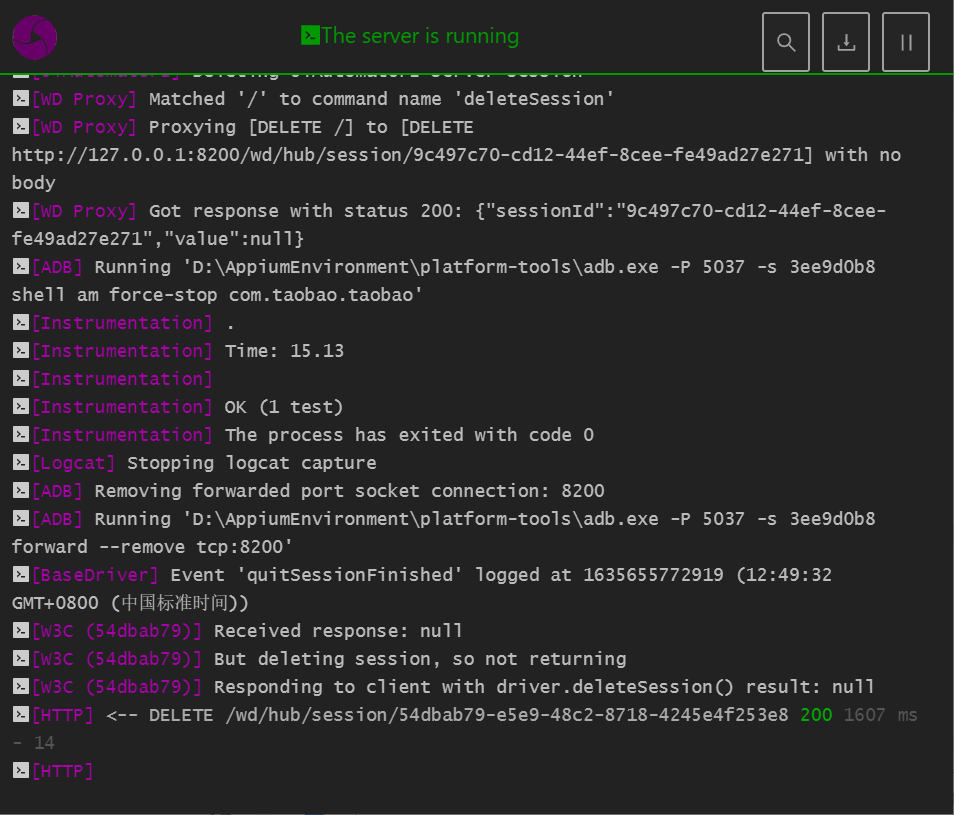The height and width of the screenshot is (815, 954).
Task: Click "The process has exited with code 0"
Action: [x=409, y=435]
